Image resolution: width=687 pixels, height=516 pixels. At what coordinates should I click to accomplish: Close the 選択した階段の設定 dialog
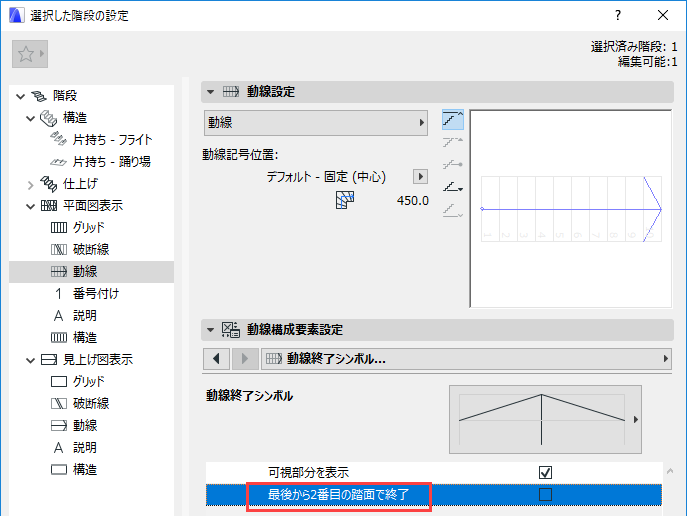tap(663, 15)
